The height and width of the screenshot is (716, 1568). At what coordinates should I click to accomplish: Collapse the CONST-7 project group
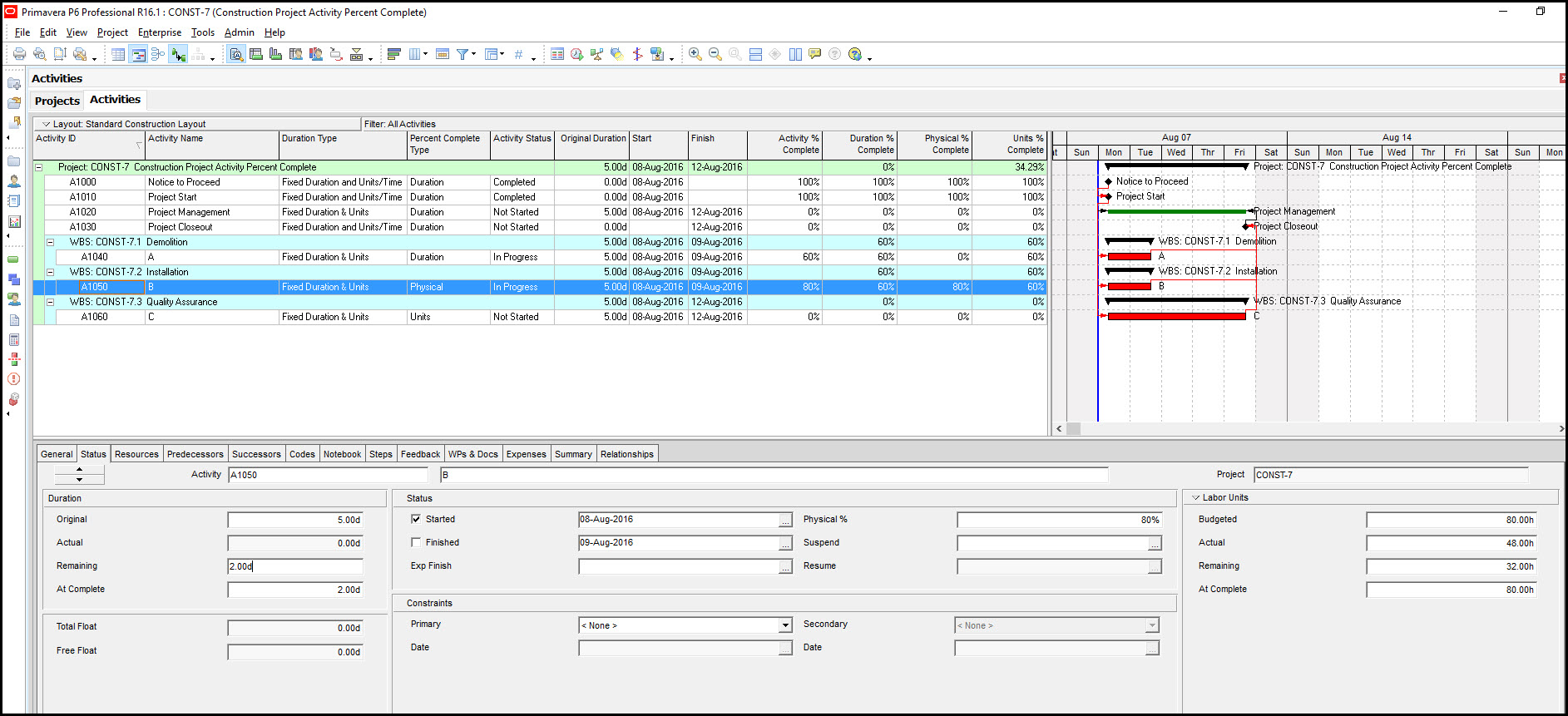pyautogui.click(x=38, y=167)
